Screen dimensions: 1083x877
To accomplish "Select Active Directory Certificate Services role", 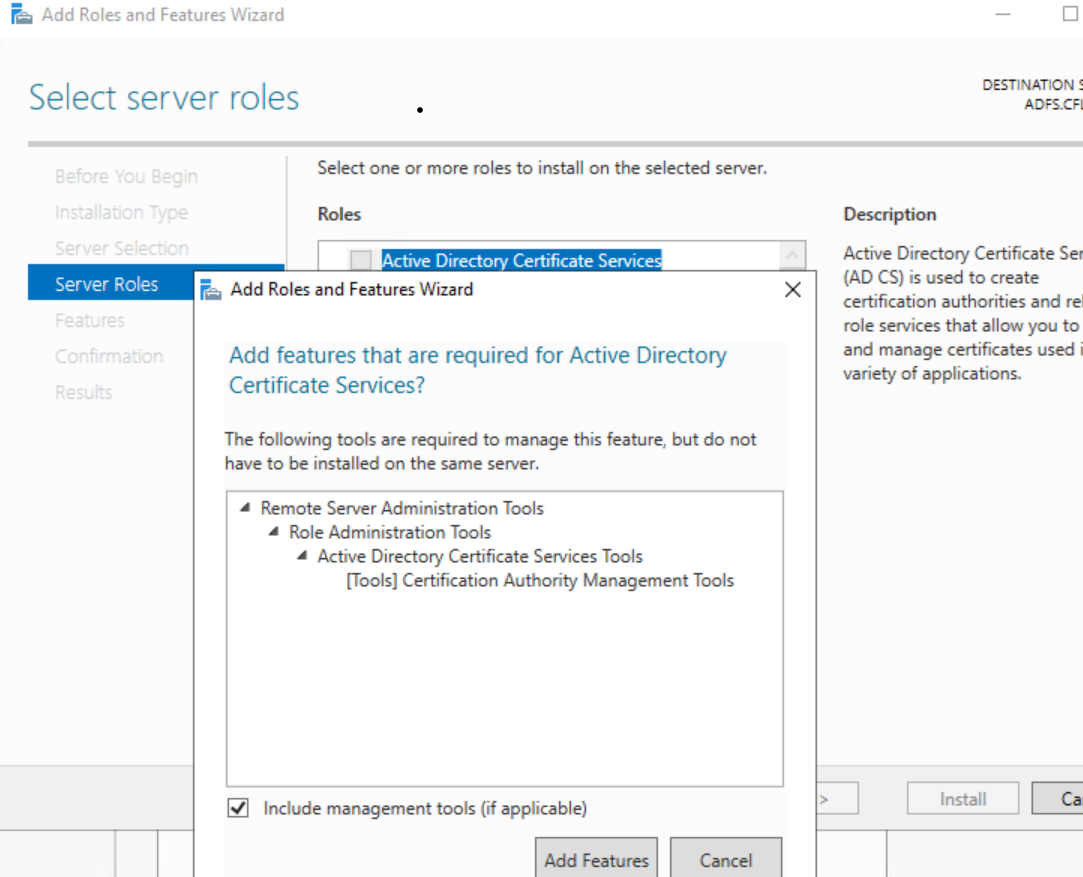I will pos(521,260).
